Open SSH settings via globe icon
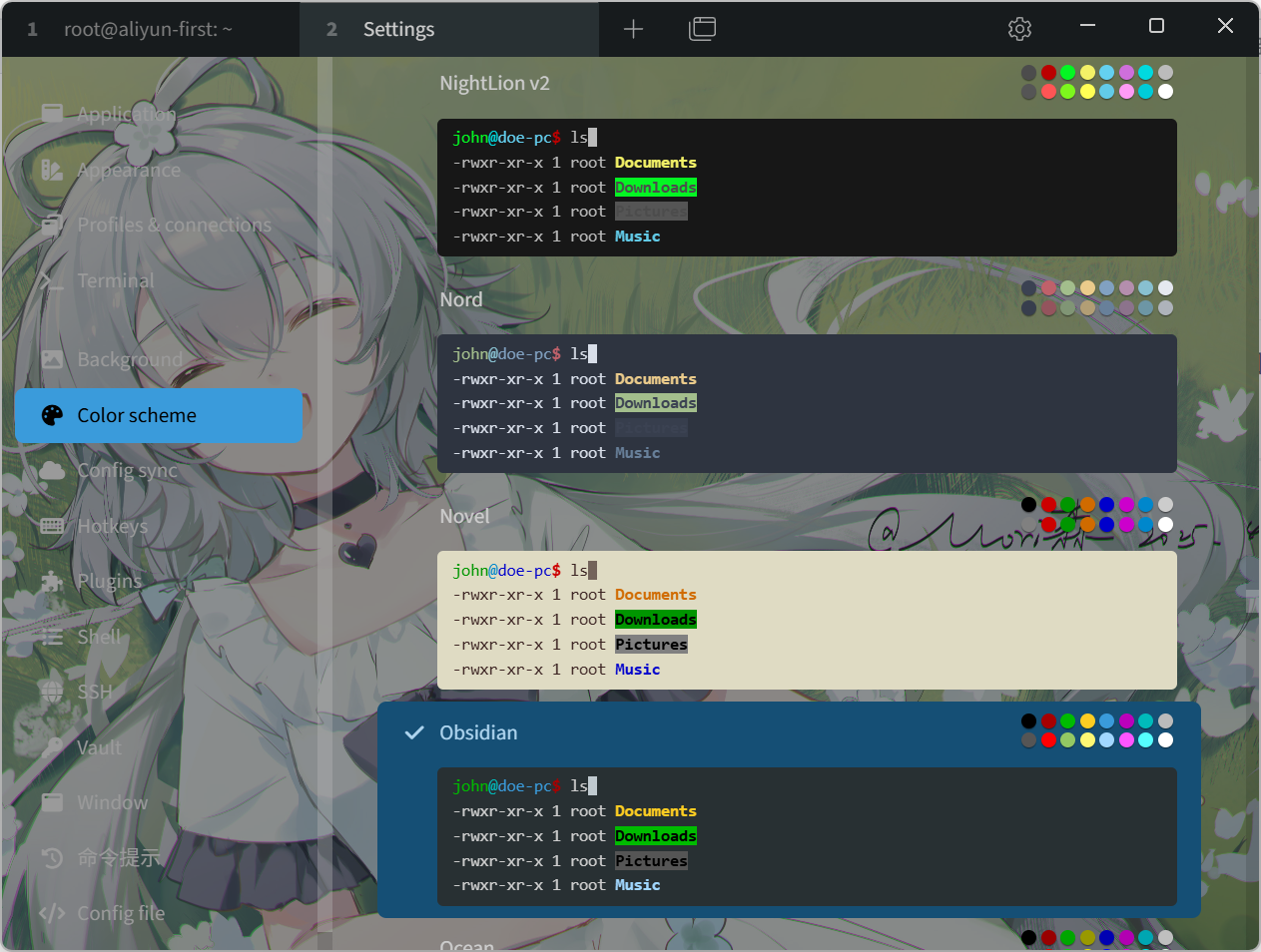Screen dimensions: 1261x952 [x=52, y=692]
